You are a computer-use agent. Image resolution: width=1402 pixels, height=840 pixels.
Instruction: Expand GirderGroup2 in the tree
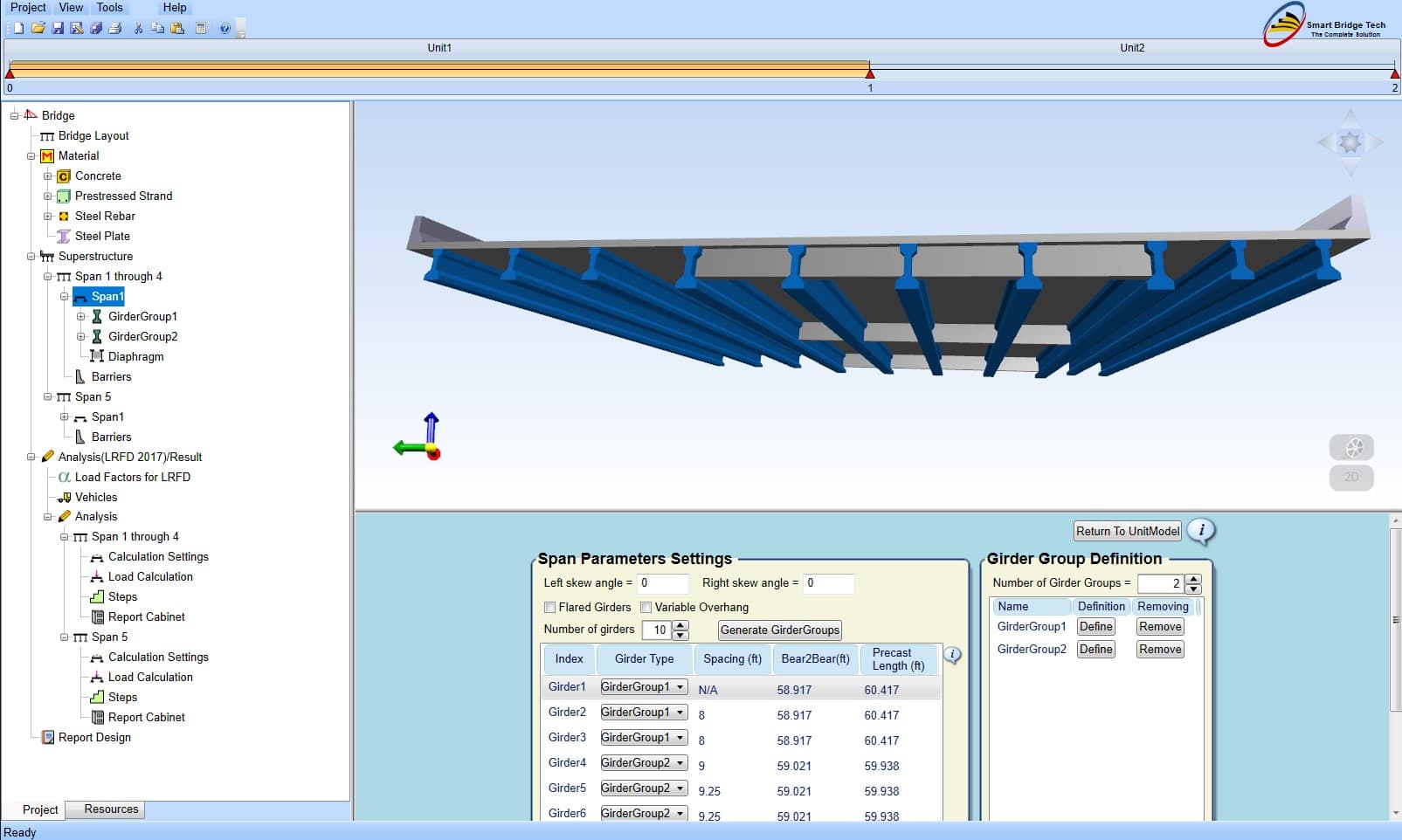pos(80,337)
